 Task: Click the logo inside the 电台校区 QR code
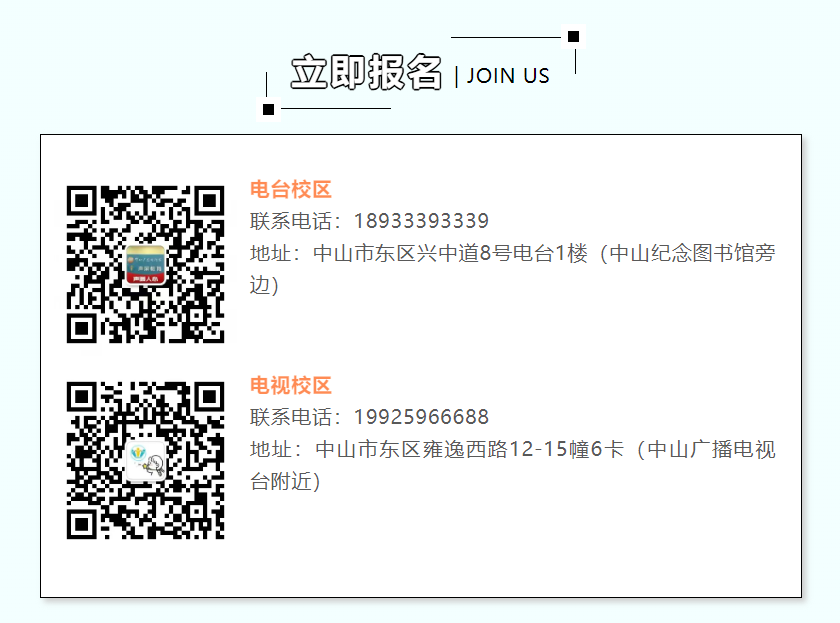(x=145, y=265)
